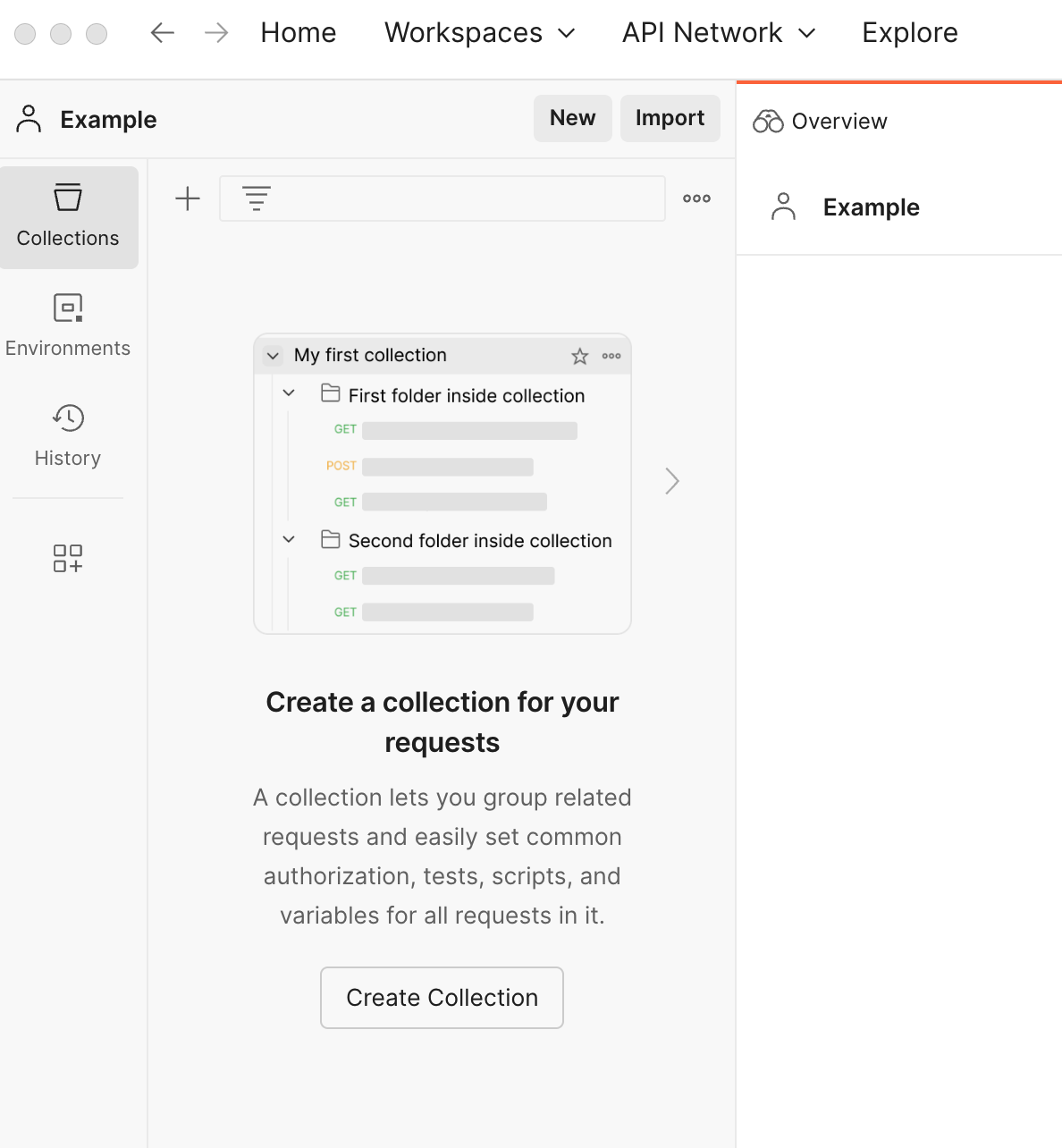Click the Import button
1062x1148 pixels.
pyautogui.click(x=670, y=118)
